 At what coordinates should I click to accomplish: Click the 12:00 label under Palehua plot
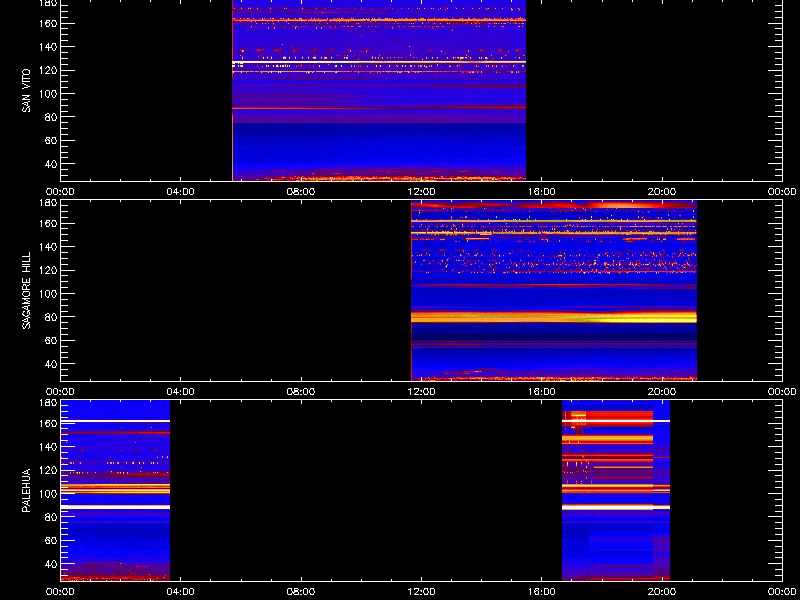tap(421, 592)
